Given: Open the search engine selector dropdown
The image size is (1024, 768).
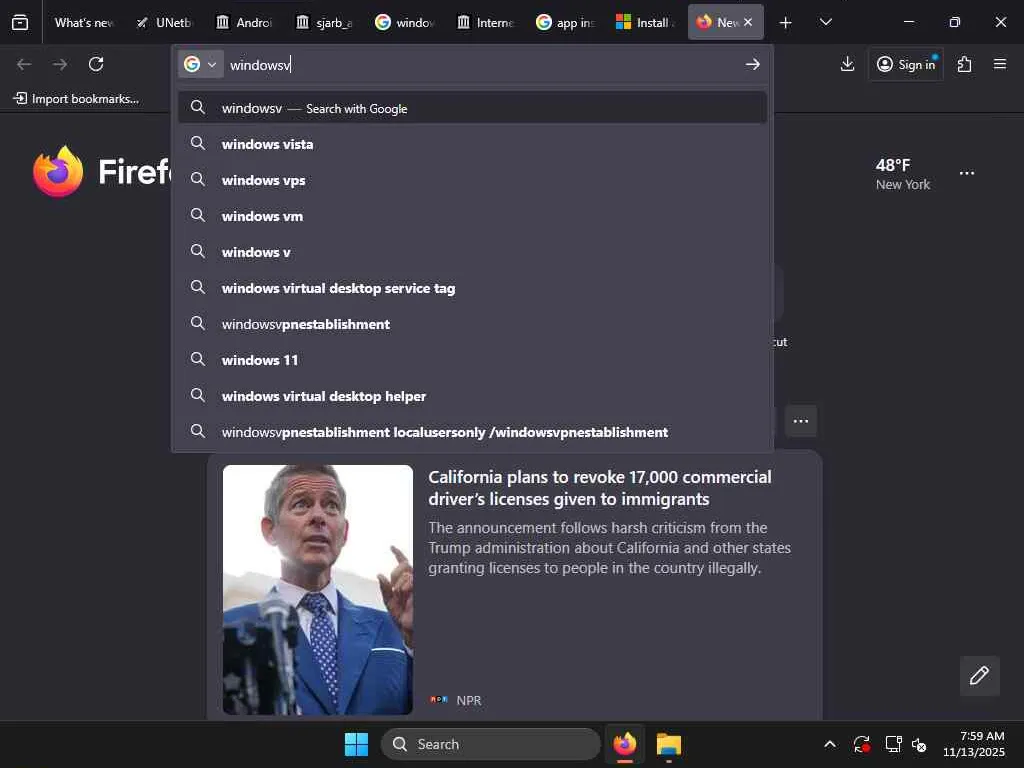Looking at the screenshot, I should pyautogui.click(x=200, y=64).
